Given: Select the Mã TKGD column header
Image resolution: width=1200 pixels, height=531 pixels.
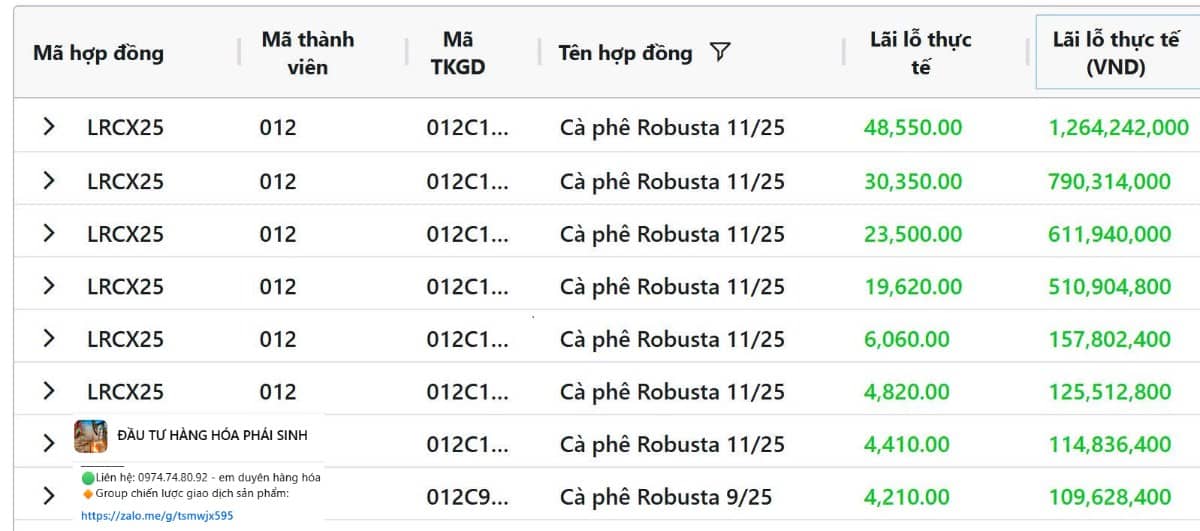Looking at the screenshot, I should [458, 53].
